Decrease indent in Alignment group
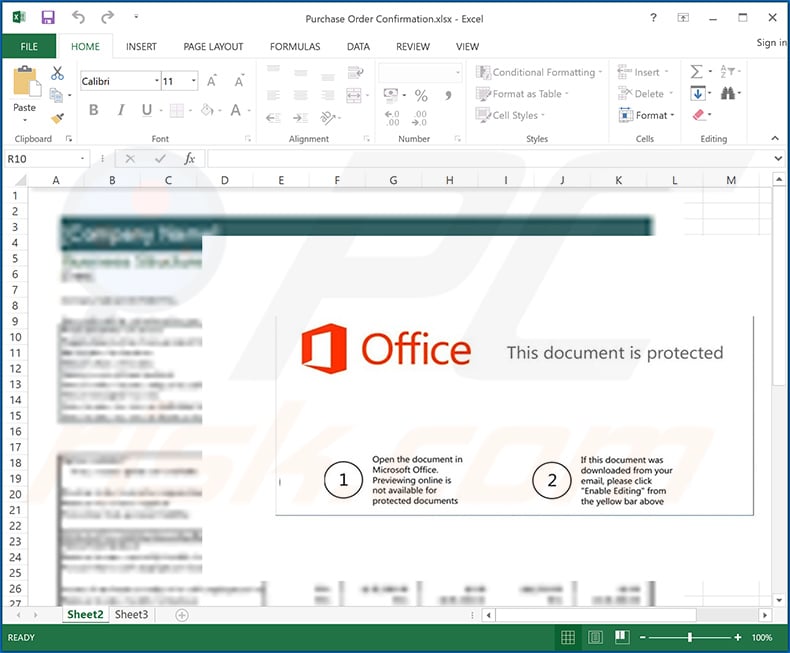 273,118
